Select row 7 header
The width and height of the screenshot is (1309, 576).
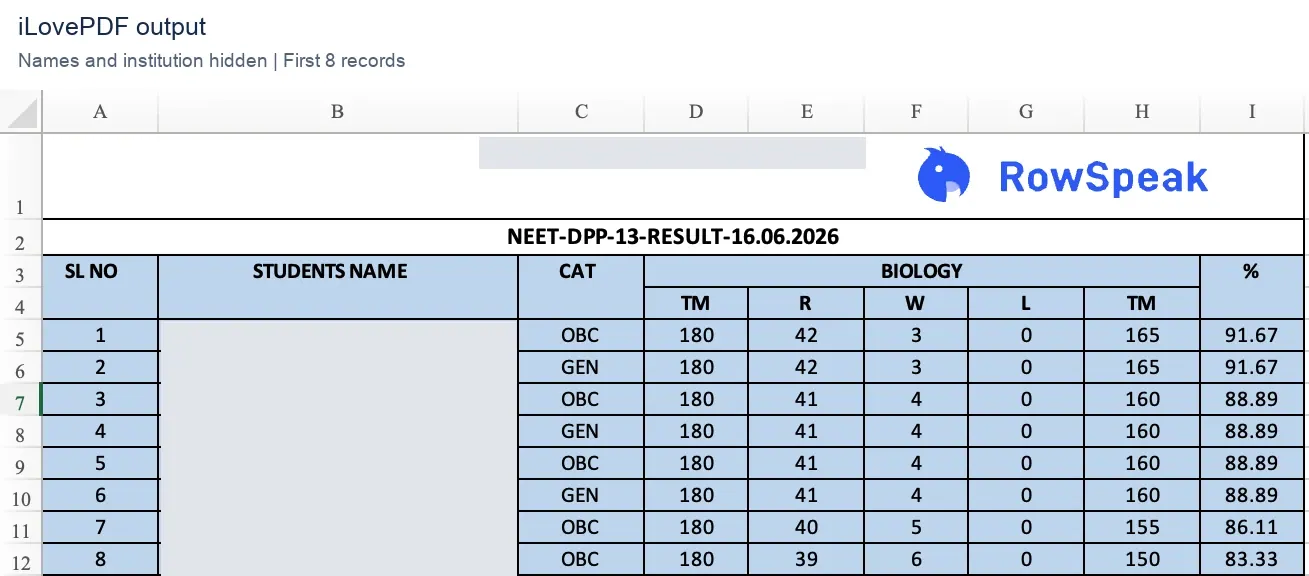click(x=21, y=400)
